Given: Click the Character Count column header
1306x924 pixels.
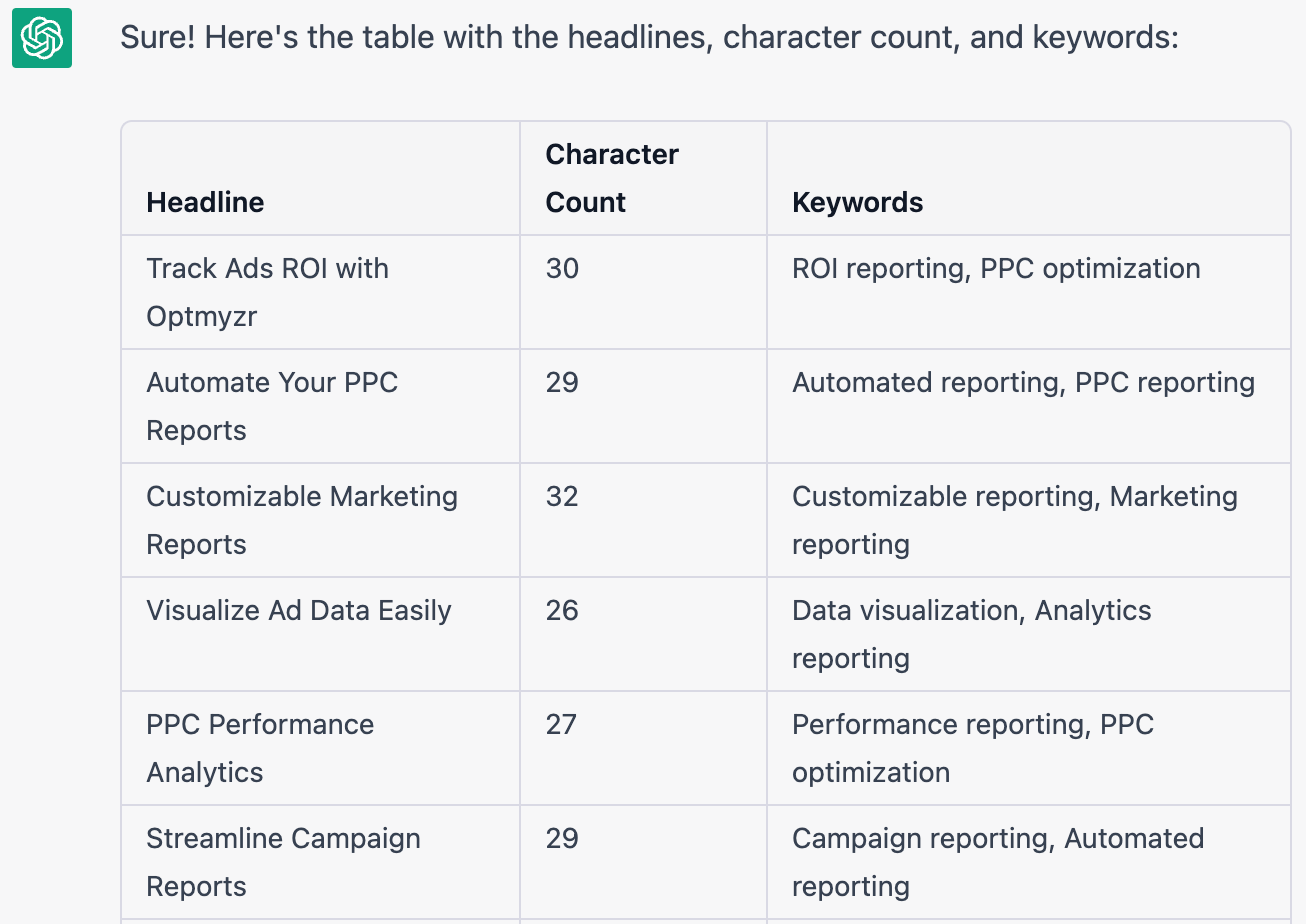Looking at the screenshot, I should click(611, 178).
